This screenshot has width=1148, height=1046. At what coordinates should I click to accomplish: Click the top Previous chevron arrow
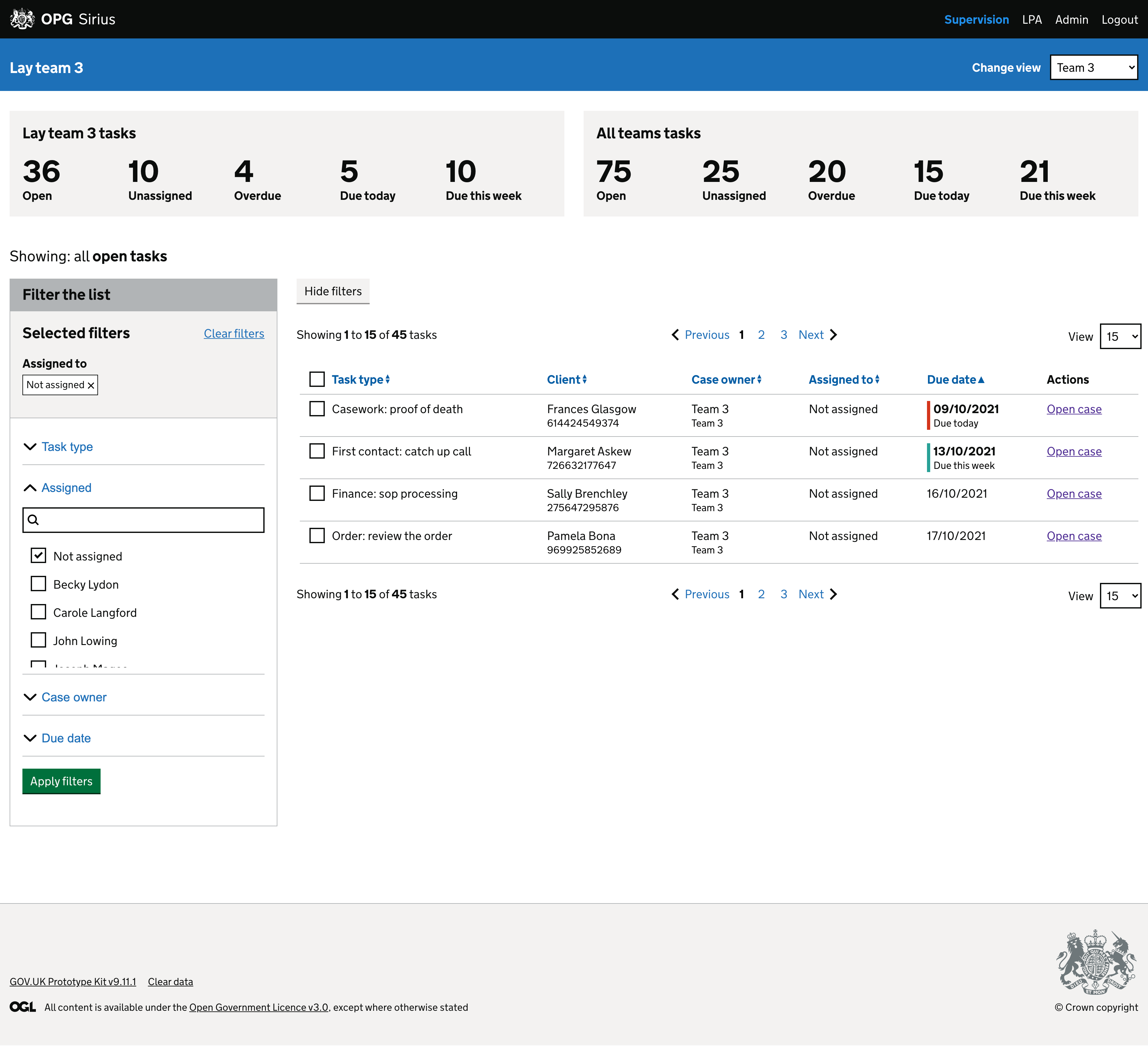pos(675,335)
